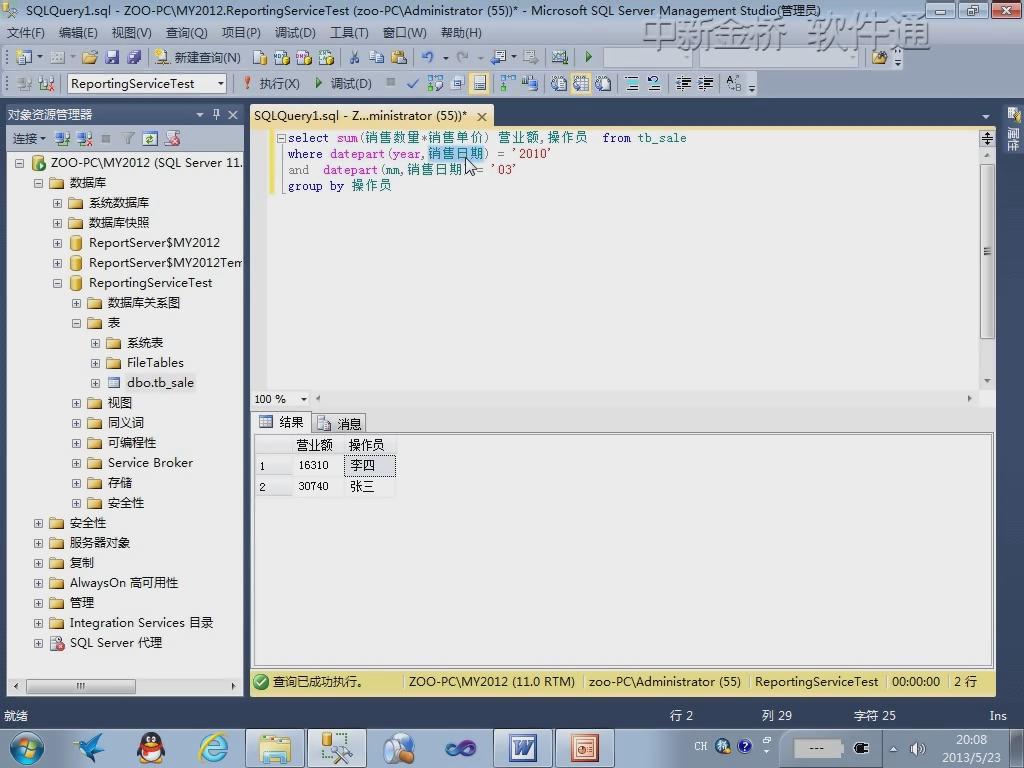Close the Object Explorer panel
1024x768 pixels.
tap(233, 115)
